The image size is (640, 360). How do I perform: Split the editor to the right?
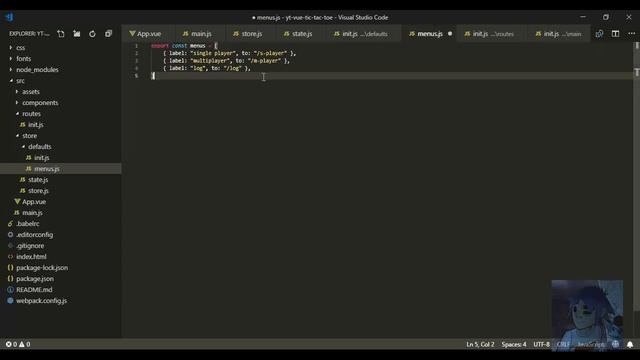tap(615, 34)
